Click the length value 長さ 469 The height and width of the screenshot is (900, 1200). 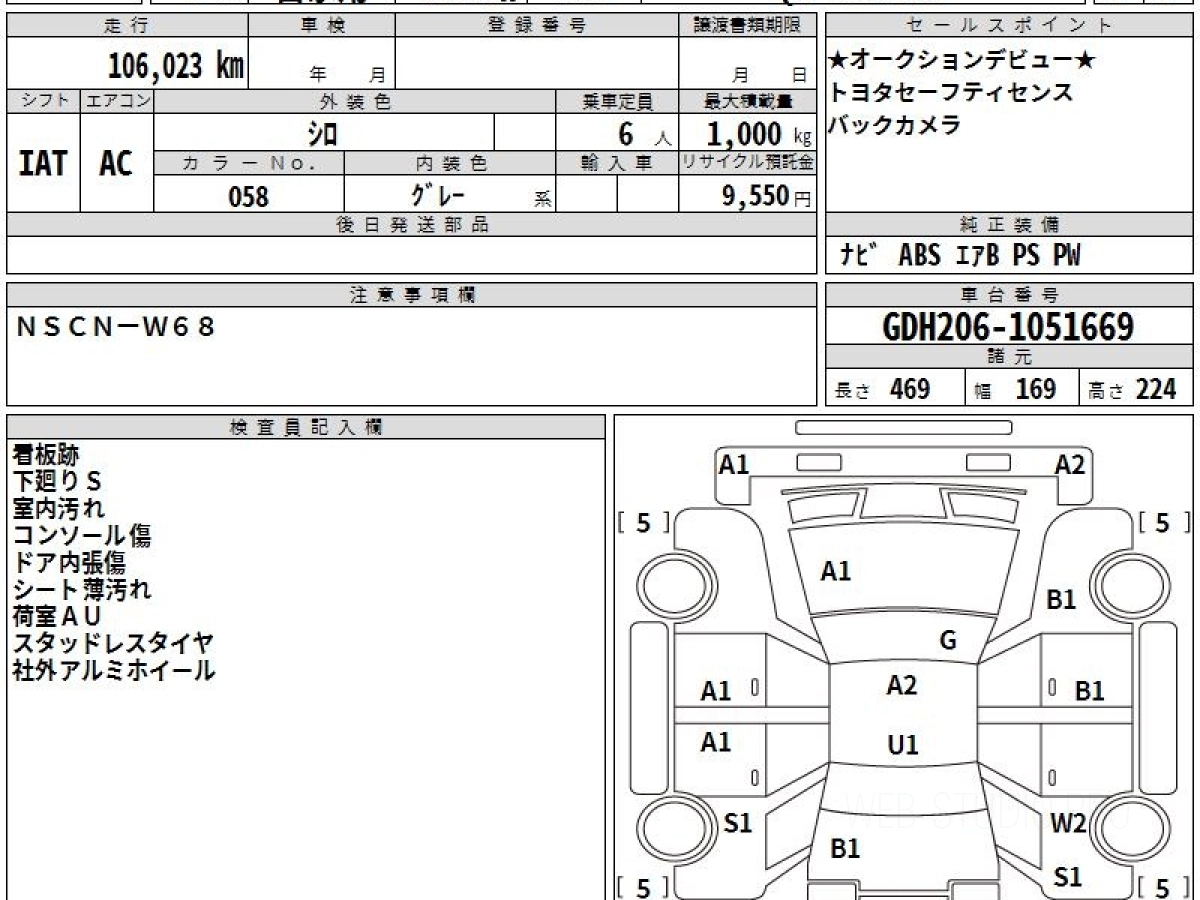(x=883, y=389)
